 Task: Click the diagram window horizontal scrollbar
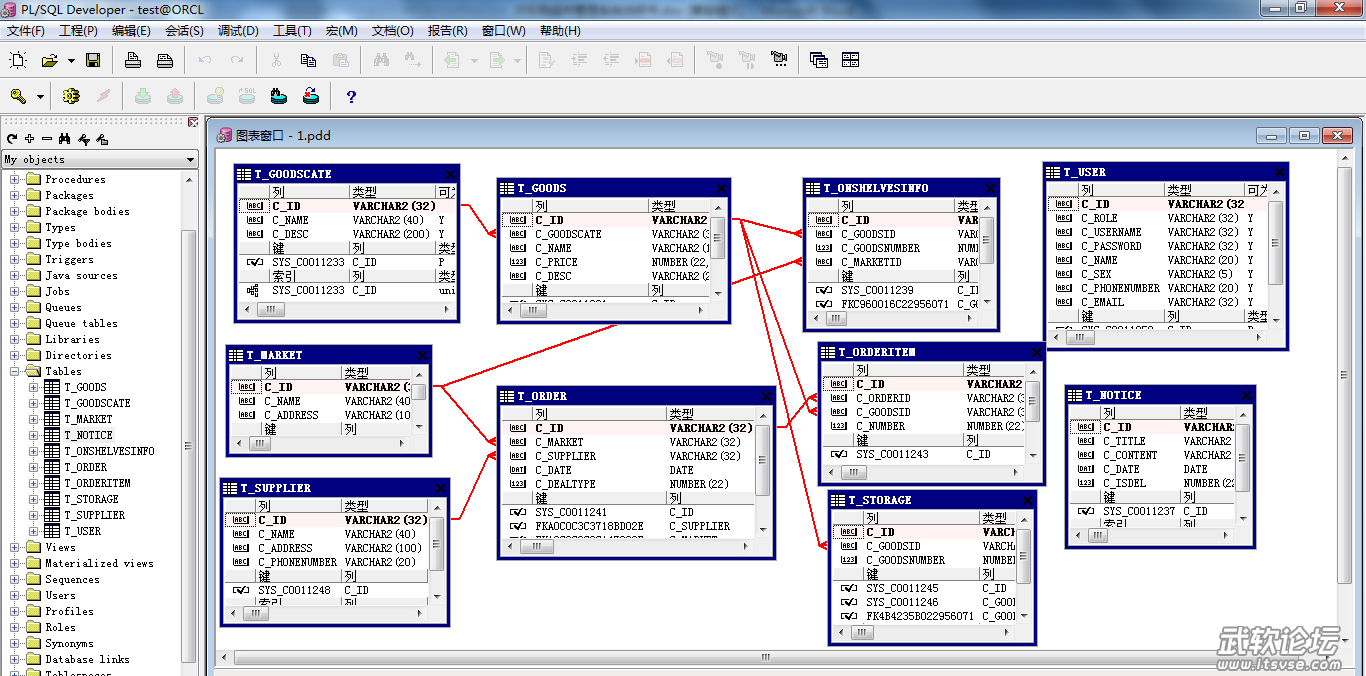(x=765, y=657)
